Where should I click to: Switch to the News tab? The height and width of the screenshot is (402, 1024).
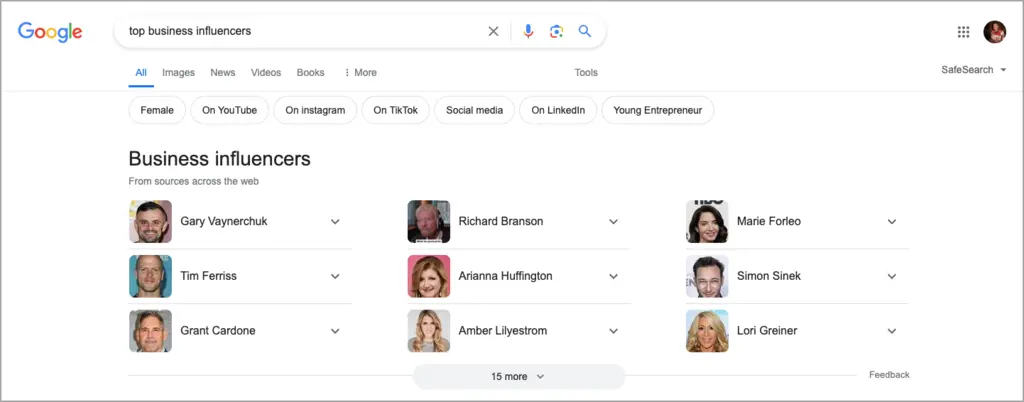coord(223,73)
